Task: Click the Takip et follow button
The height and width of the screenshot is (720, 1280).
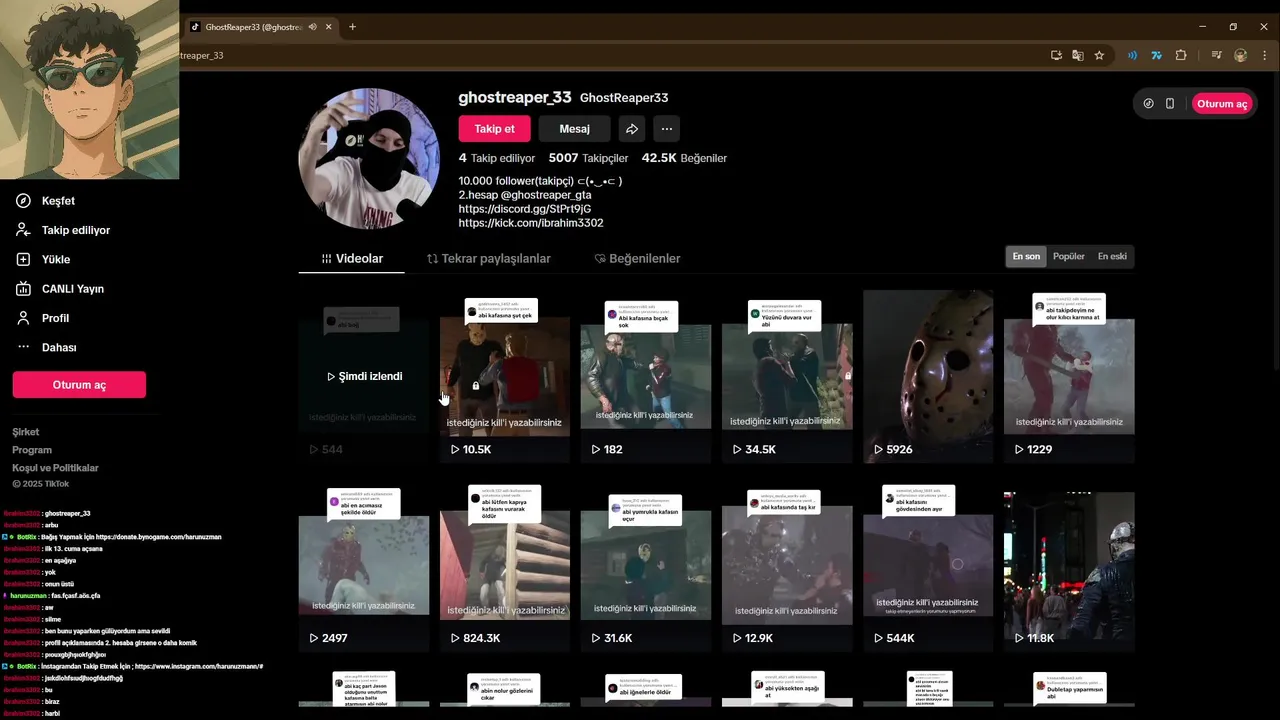Action: 495,129
